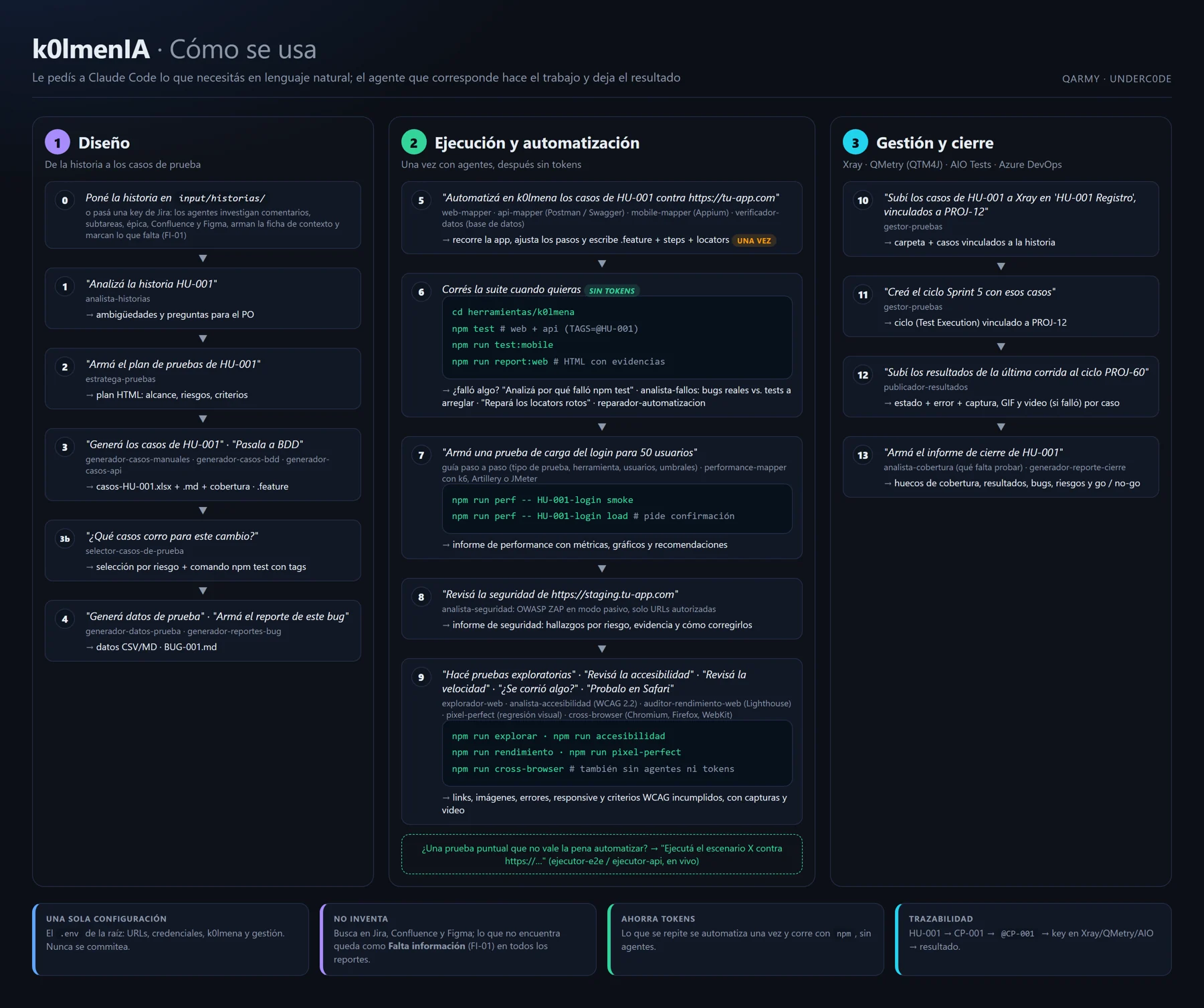Click the number badge of the "Armá el informe de cierre" step
Image resolution: width=1204 pixels, height=1008 pixels.
[863, 456]
